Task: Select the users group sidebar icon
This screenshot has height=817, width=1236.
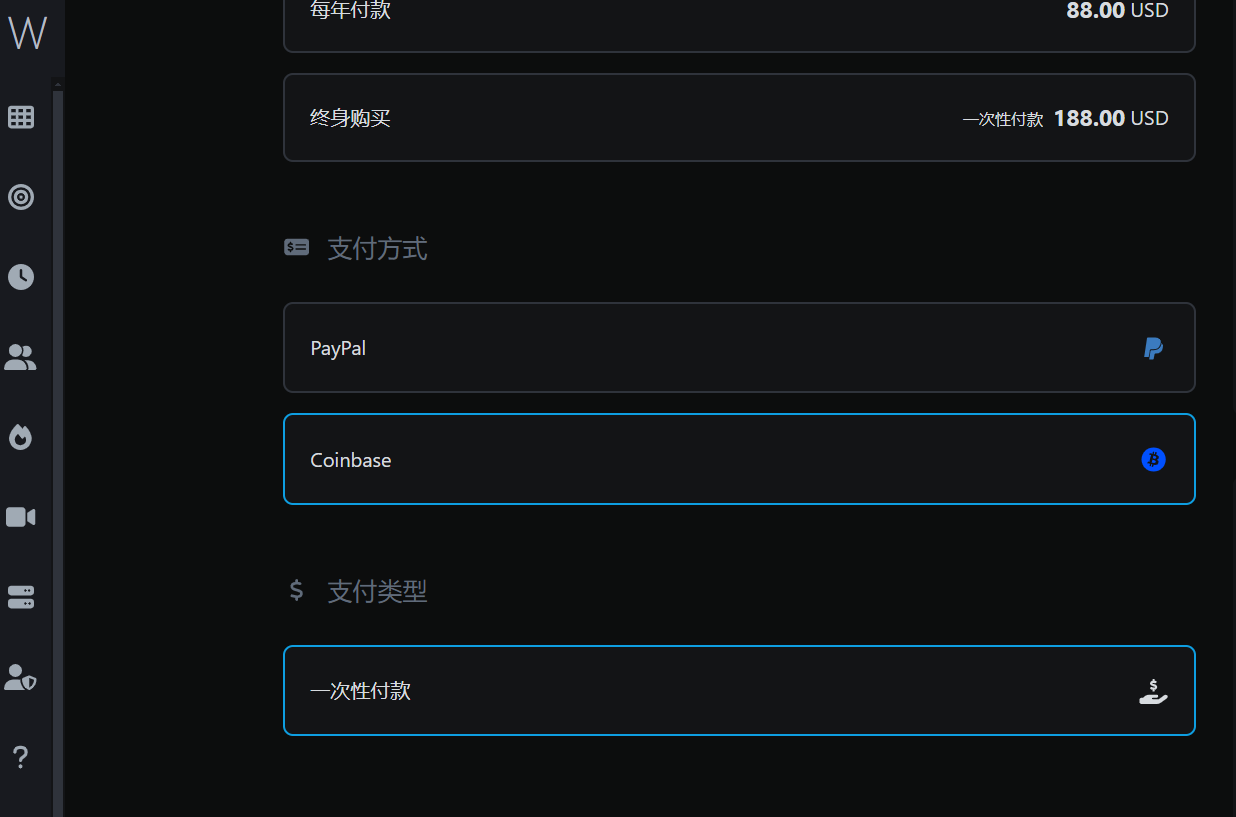Action: 21,357
